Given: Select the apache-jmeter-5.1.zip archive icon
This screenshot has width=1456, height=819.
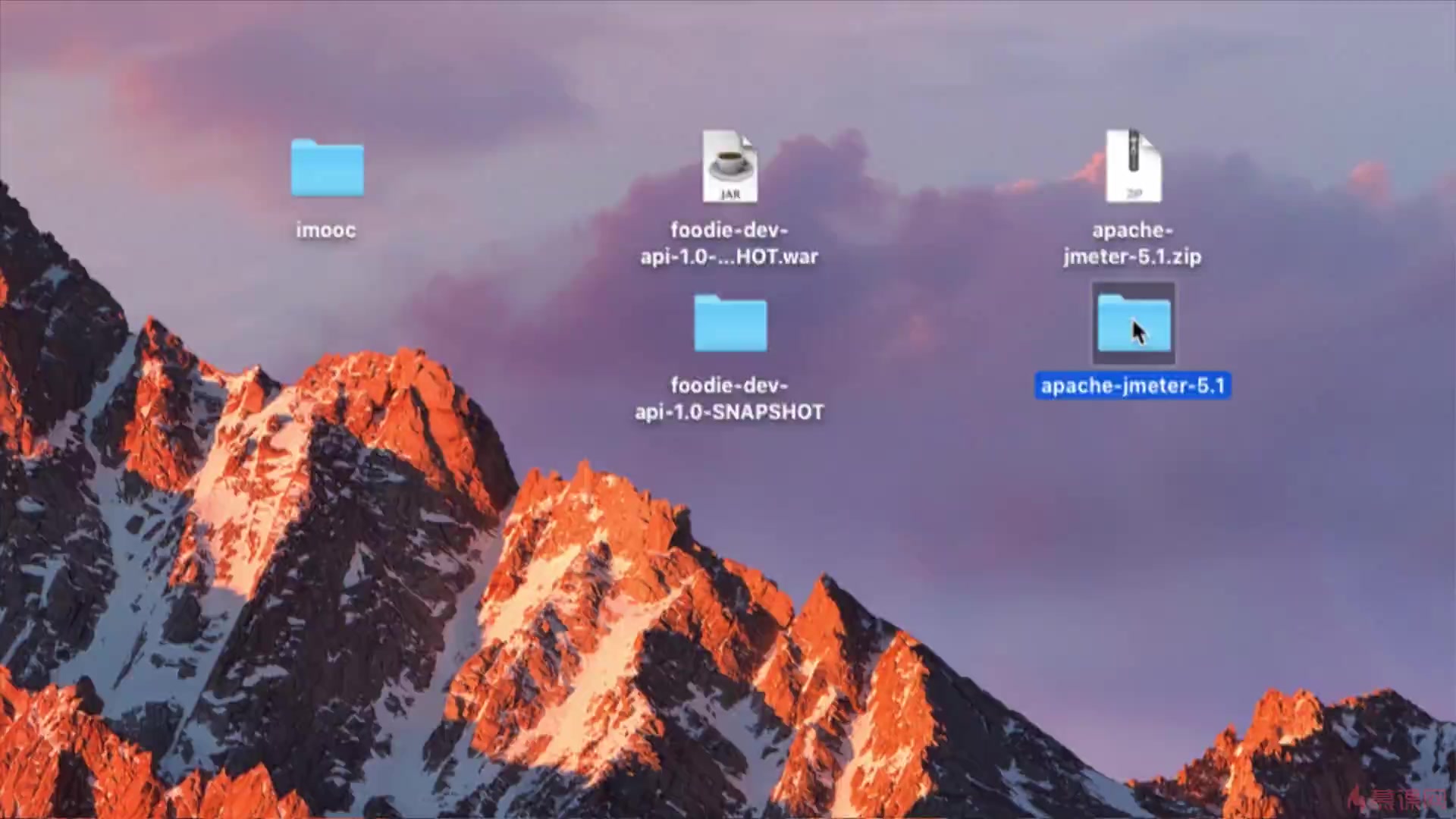Looking at the screenshot, I should tap(1133, 167).
